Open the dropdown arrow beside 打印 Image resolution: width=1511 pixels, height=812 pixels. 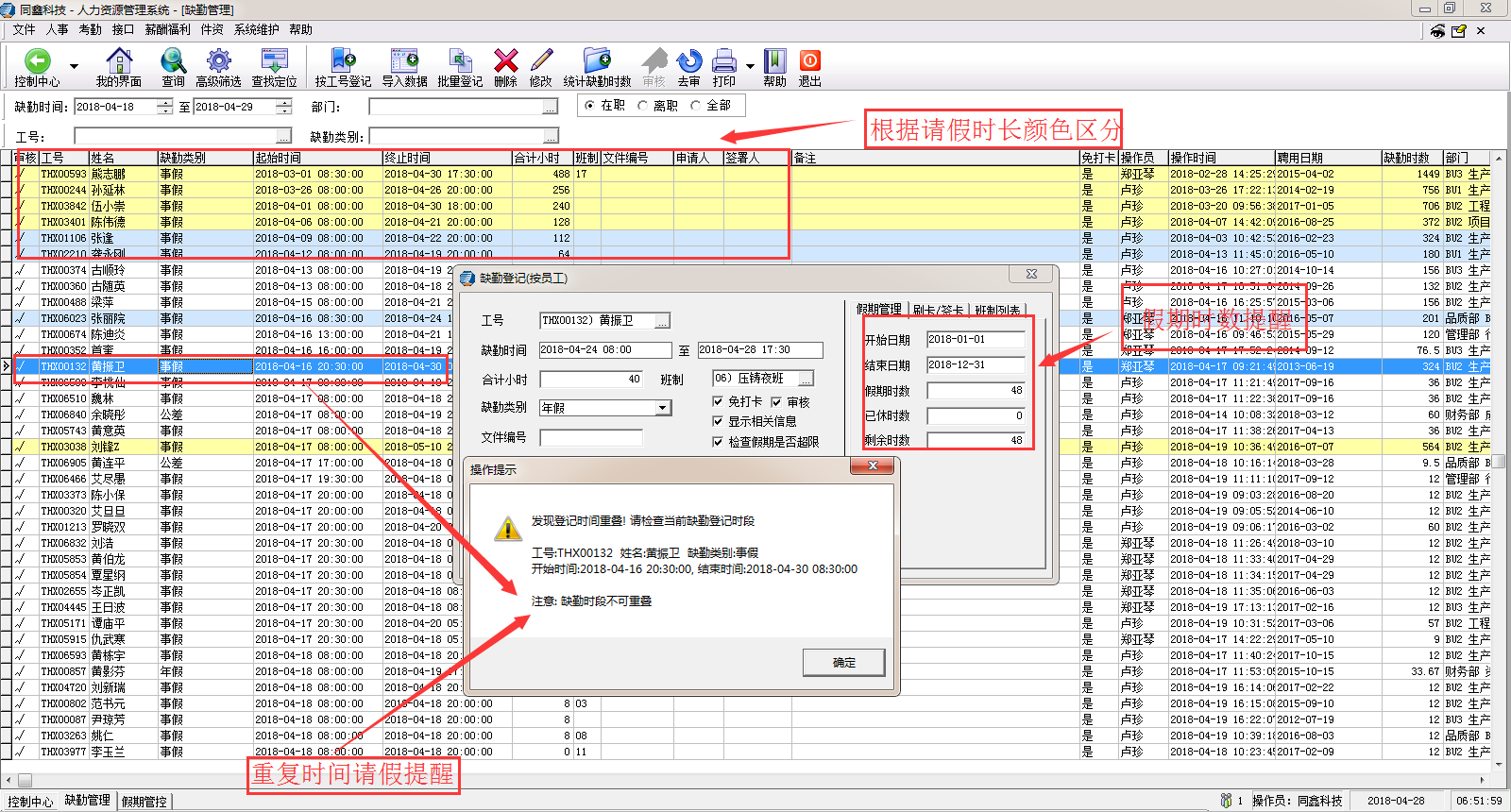tap(750, 67)
